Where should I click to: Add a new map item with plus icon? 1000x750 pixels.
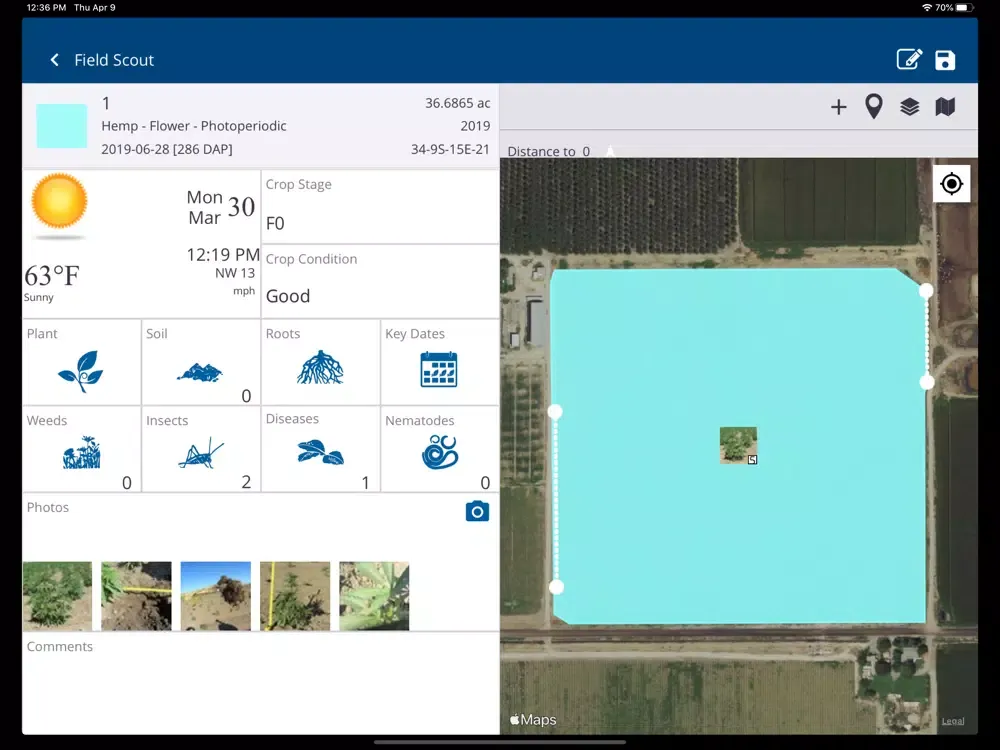coord(839,107)
